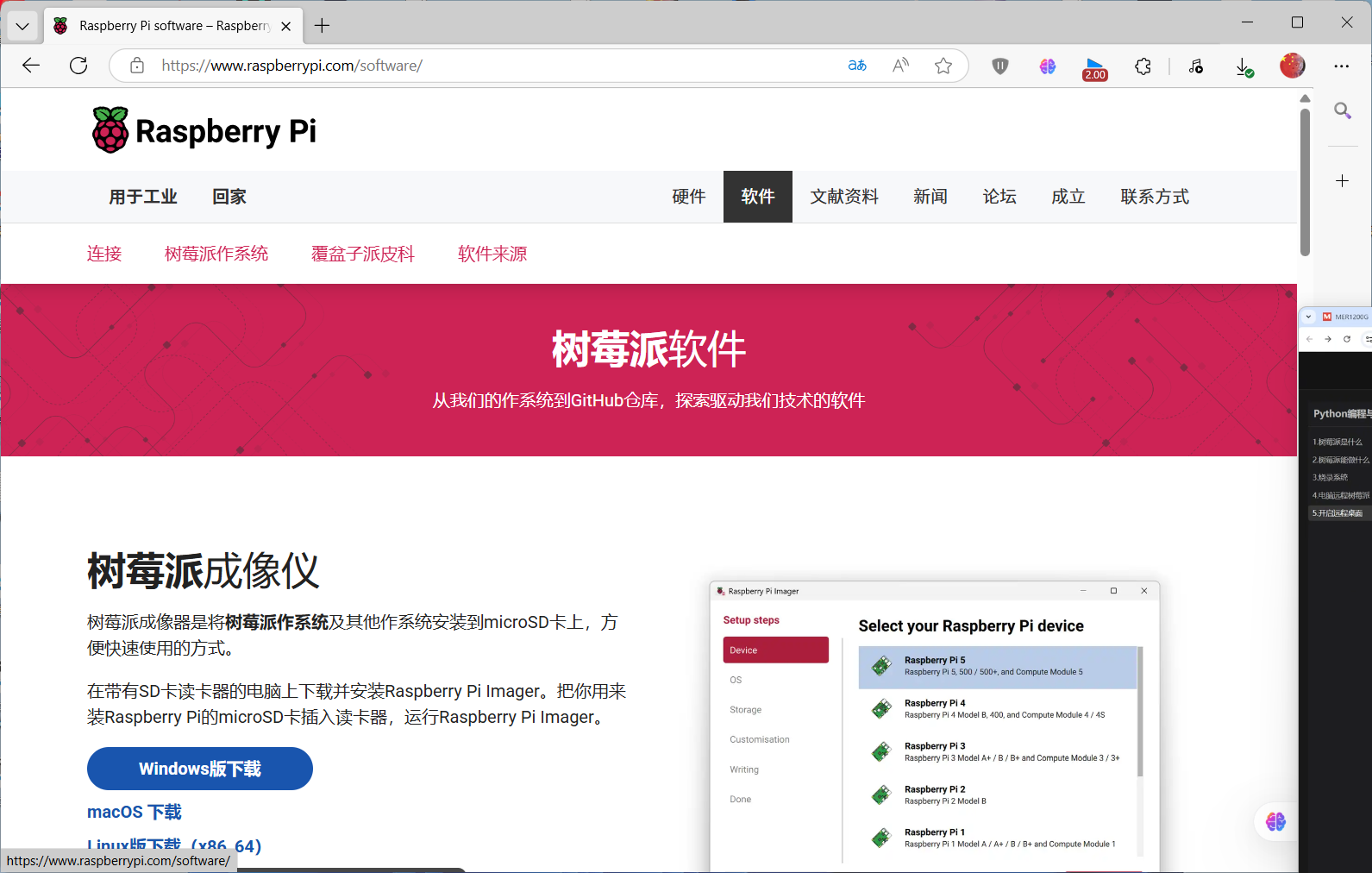Screen dimensions: 1372x873
Task: Select the 软件 menu item
Action: [758, 197]
